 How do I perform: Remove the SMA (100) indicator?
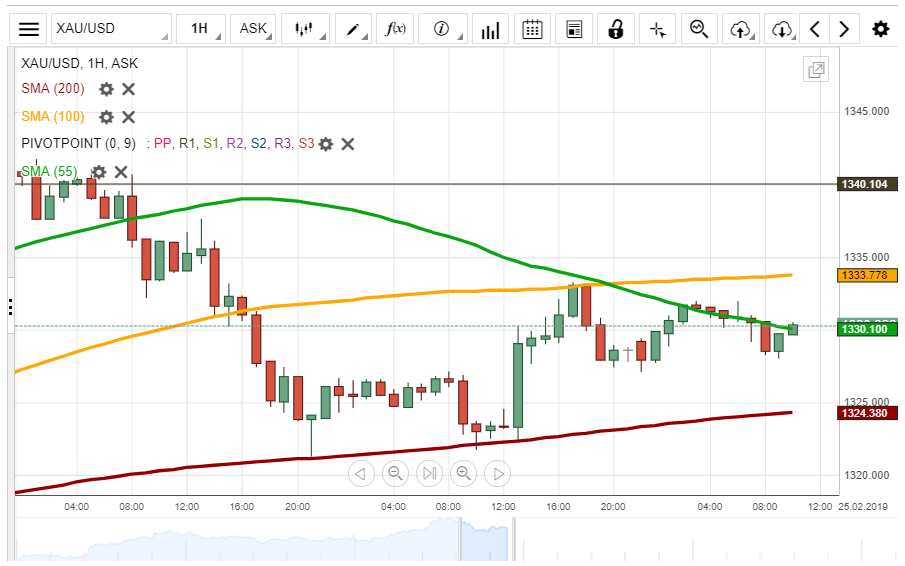click(128, 116)
